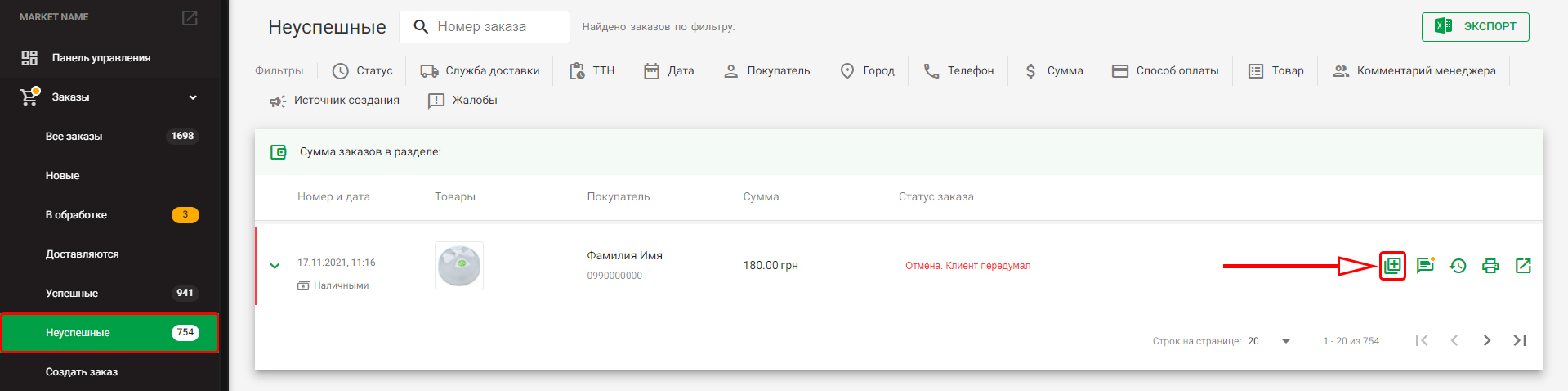Click the duplicate order icon in row
This screenshot has width=1568, height=391.
click(1392, 266)
